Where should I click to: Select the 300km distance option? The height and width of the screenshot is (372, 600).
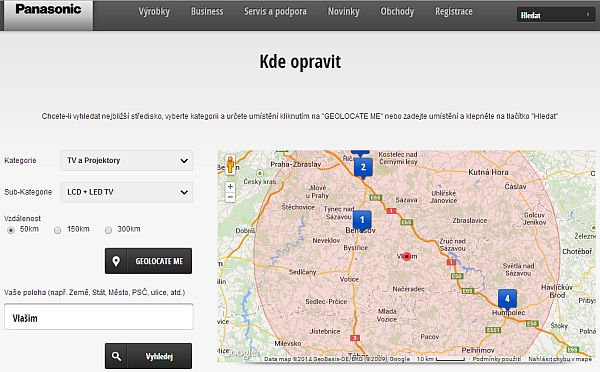pos(108,230)
